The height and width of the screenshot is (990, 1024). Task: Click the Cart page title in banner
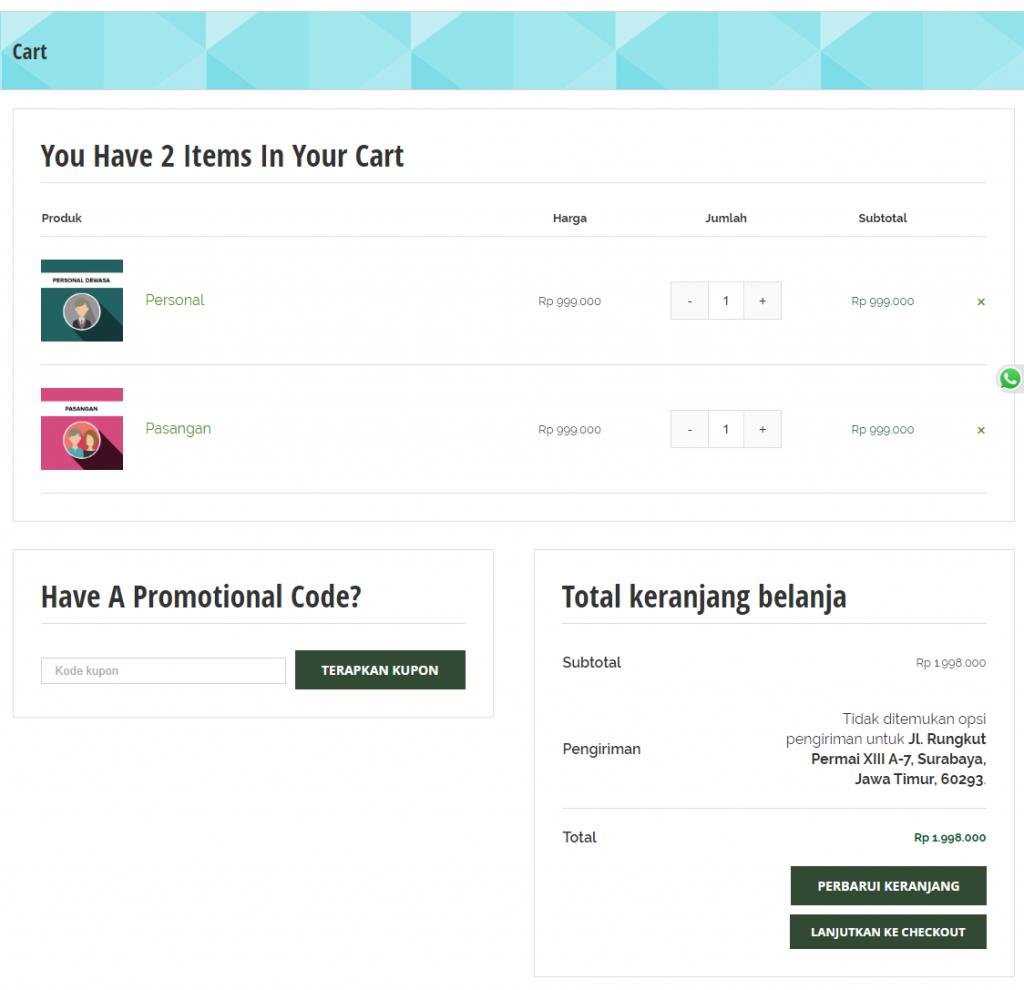pyautogui.click(x=30, y=52)
